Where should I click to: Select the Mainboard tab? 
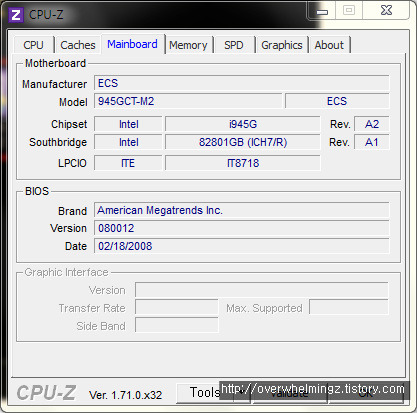click(133, 44)
